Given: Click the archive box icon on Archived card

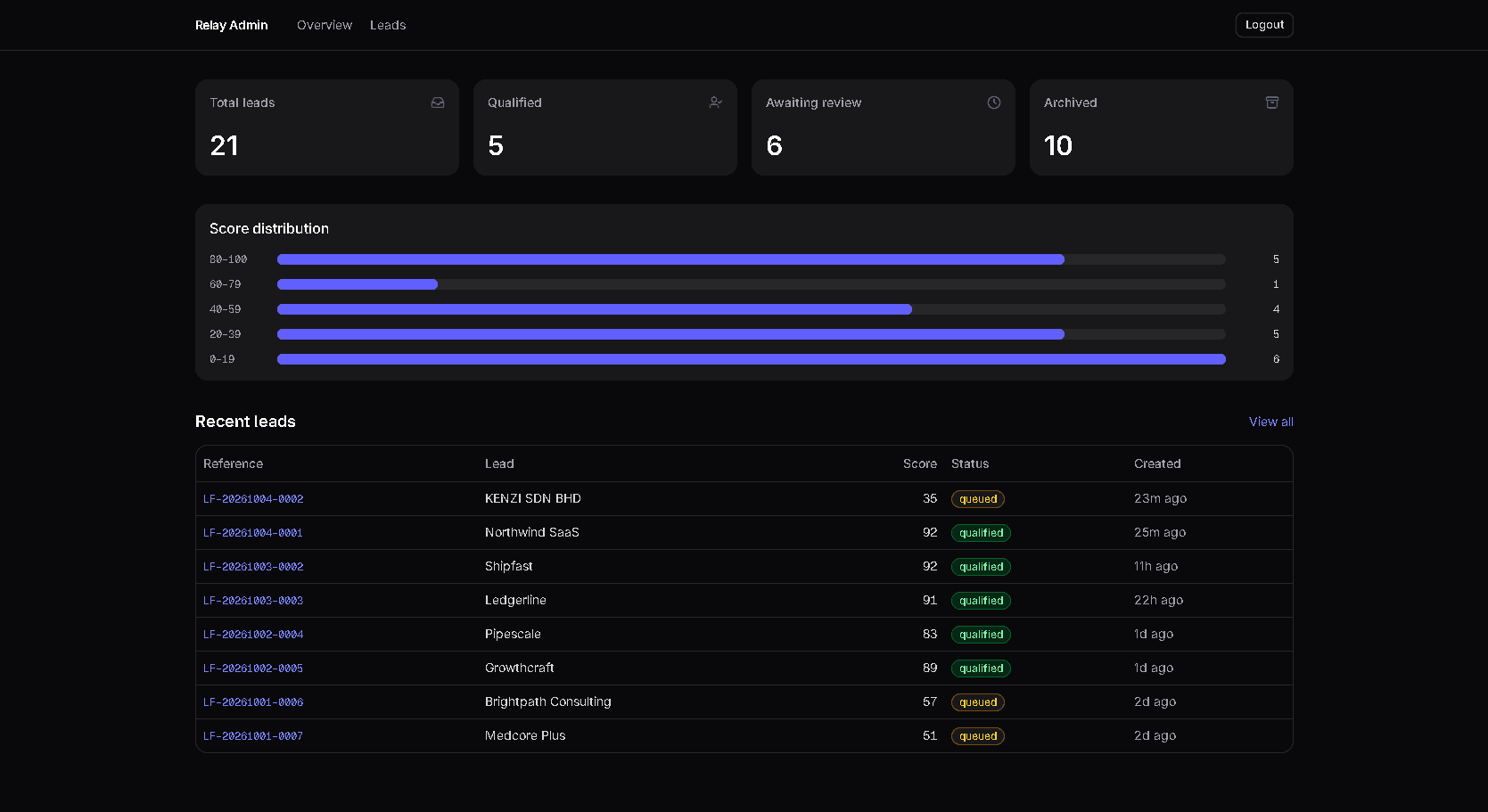Looking at the screenshot, I should [1272, 103].
